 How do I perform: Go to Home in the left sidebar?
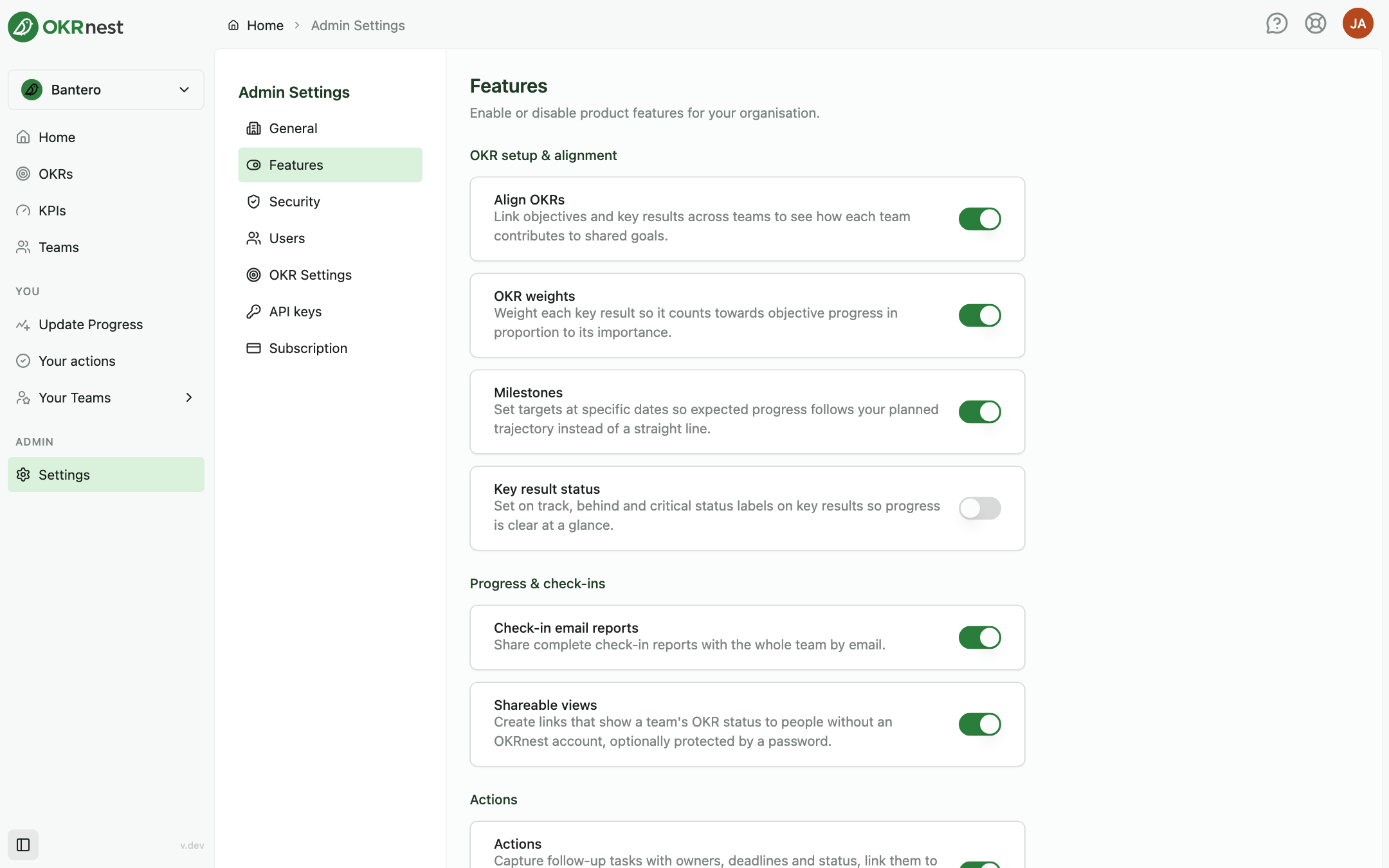coord(106,137)
